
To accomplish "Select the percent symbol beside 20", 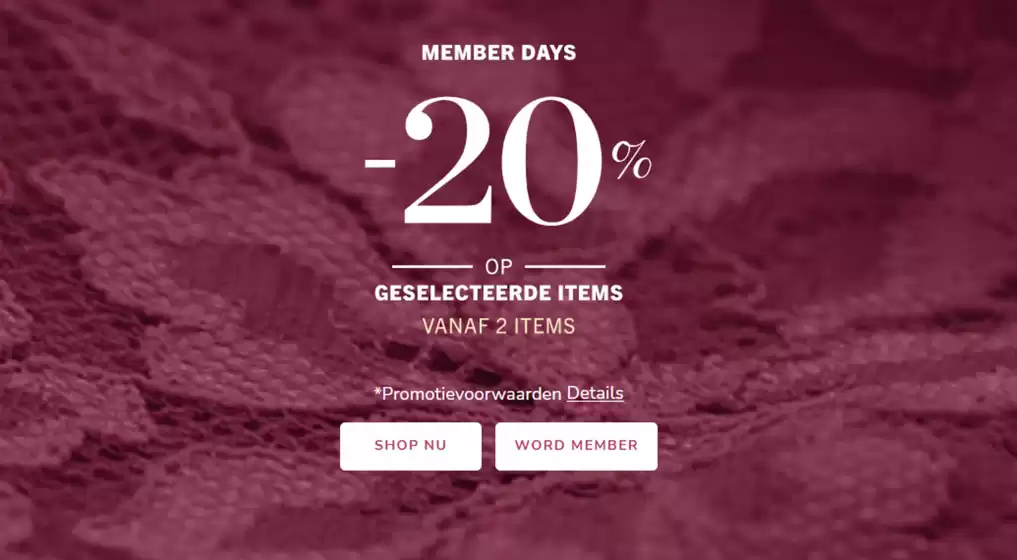I will [x=631, y=160].
